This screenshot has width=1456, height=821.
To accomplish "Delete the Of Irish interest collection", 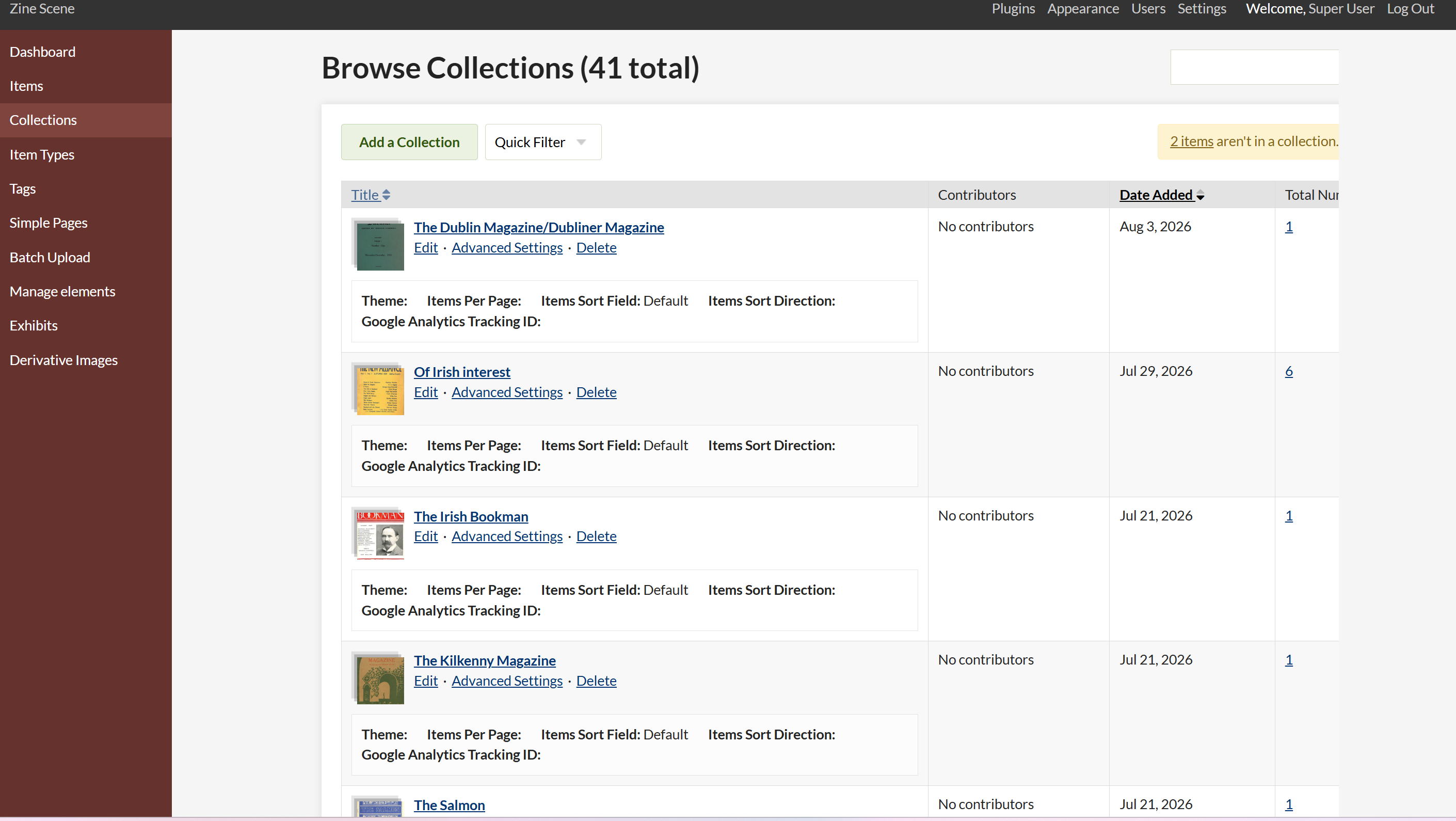I will pyautogui.click(x=596, y=392).
